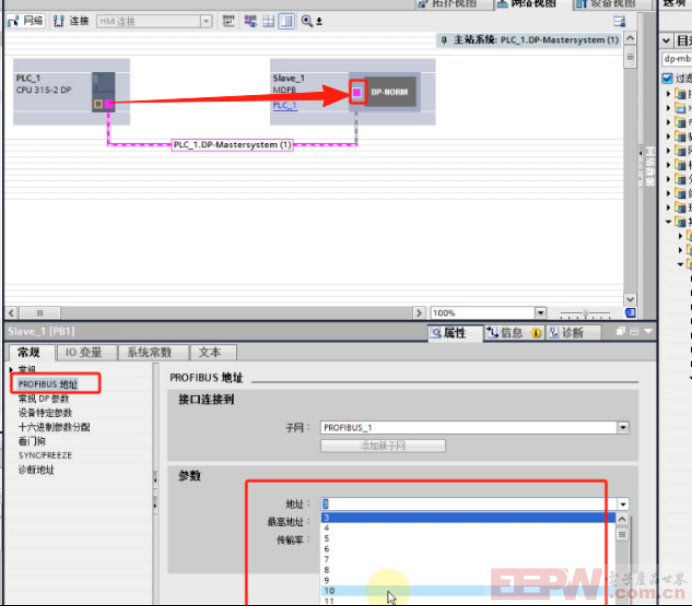Viewport: 692px width, 606px height.
Task: Select 诊断地址 in properties tree
Action: (36, 470)
